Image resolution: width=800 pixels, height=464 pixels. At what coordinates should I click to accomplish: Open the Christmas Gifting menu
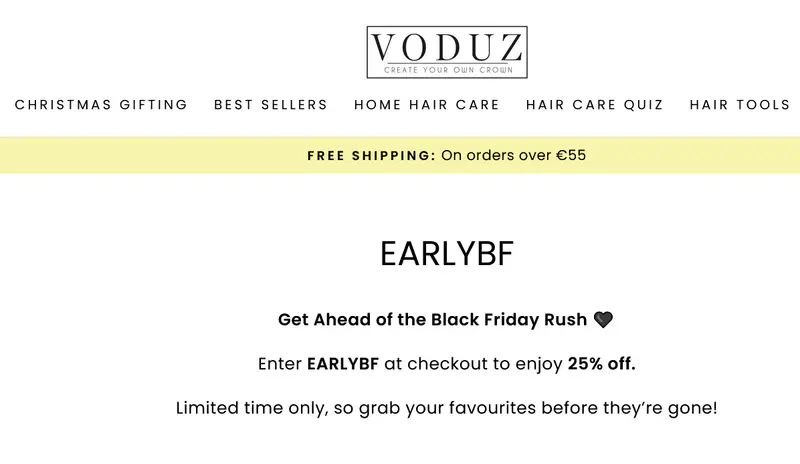(101, 105)
